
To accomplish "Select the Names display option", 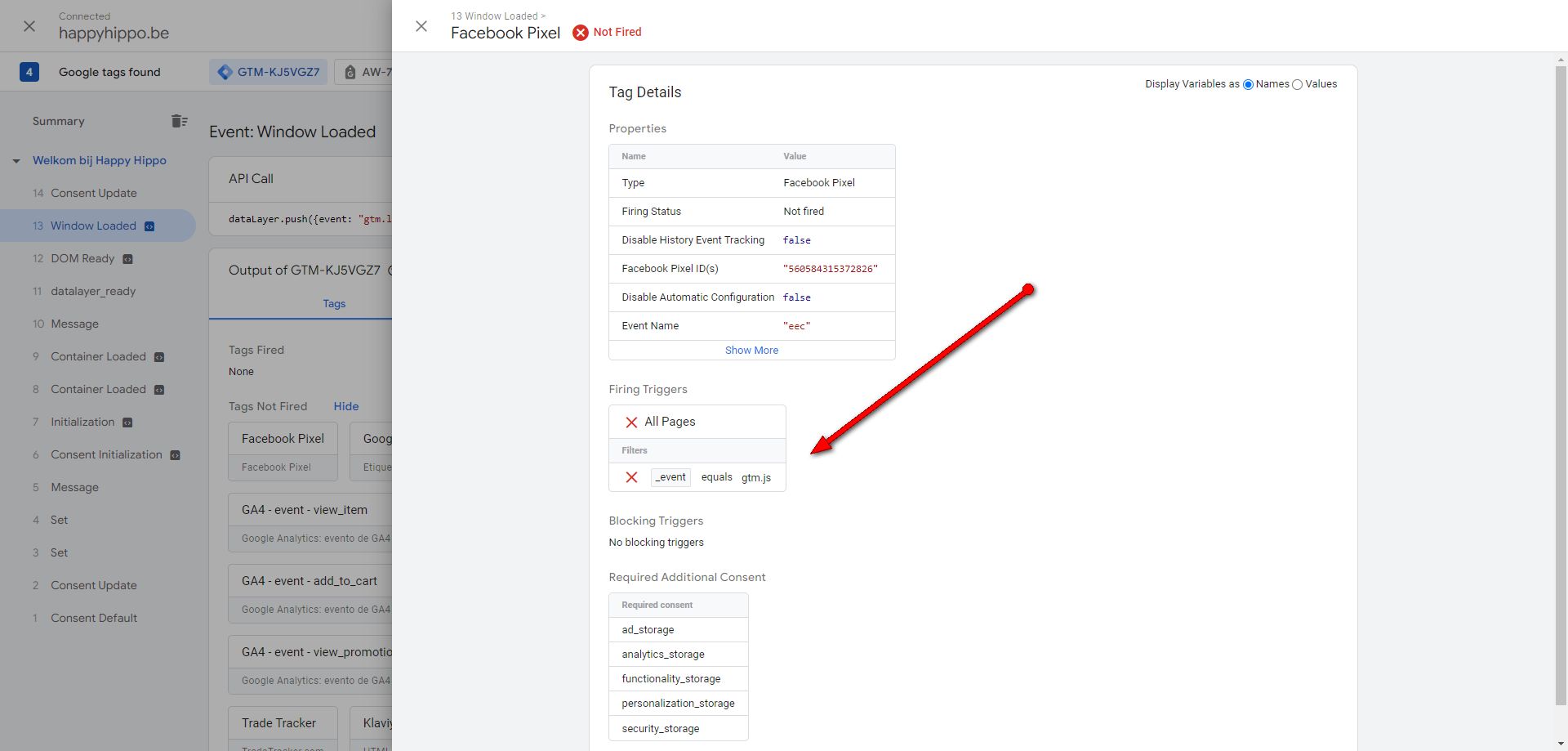I will [1248, 85].
